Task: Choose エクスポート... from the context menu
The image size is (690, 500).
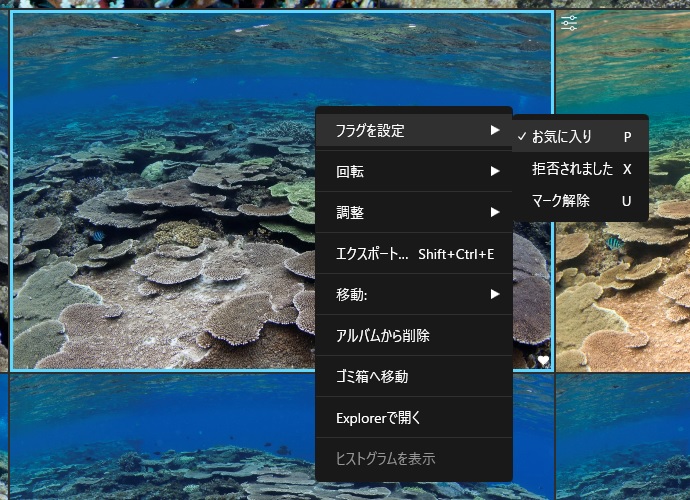Action: click(414, 254)
